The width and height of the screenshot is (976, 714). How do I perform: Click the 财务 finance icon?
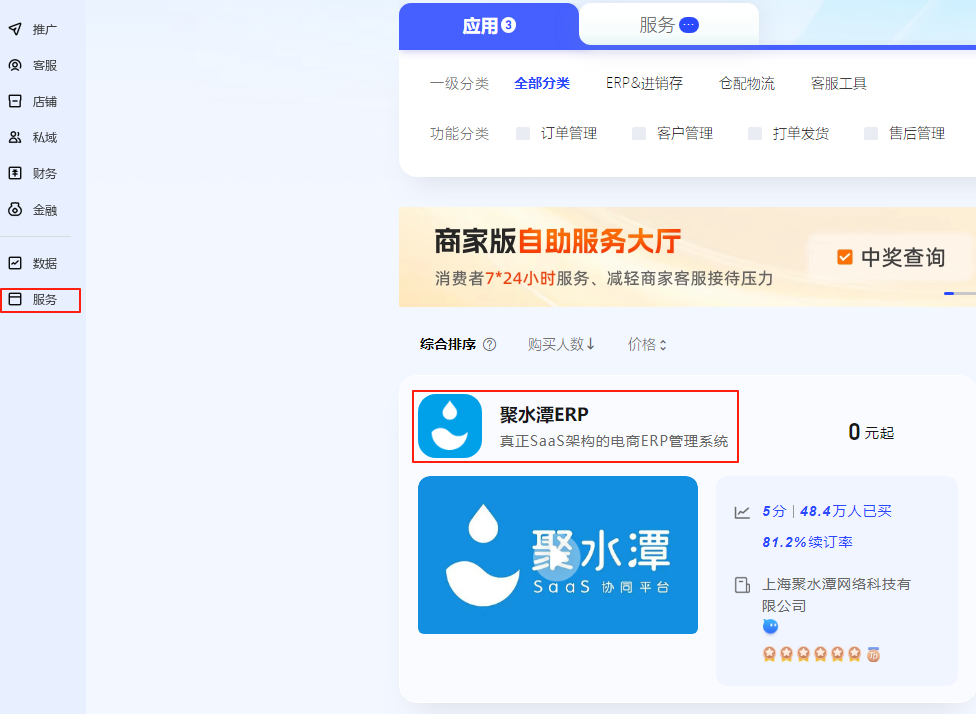click(15, 174)
